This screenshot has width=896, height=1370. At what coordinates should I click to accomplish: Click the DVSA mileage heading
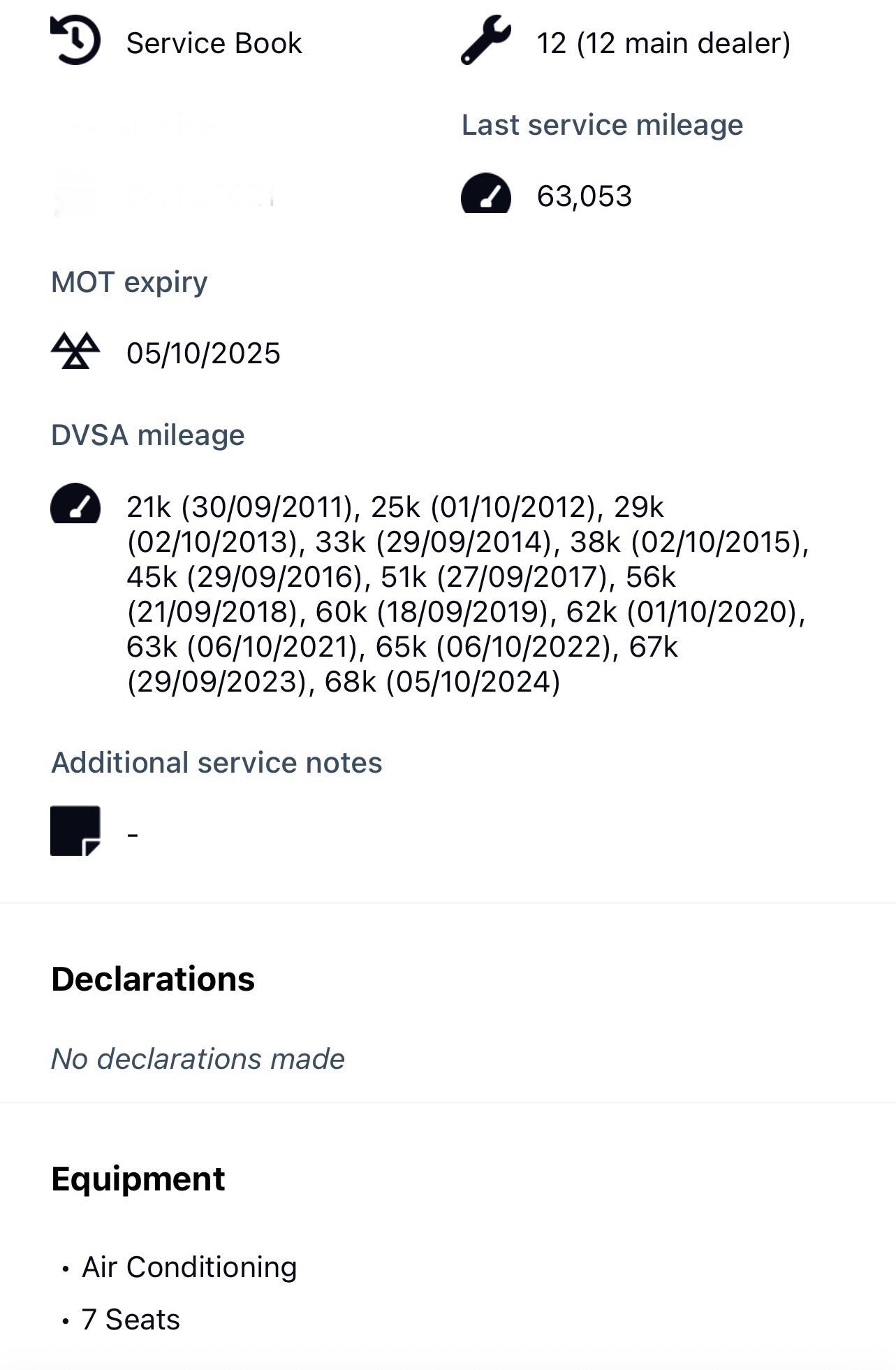148,435
